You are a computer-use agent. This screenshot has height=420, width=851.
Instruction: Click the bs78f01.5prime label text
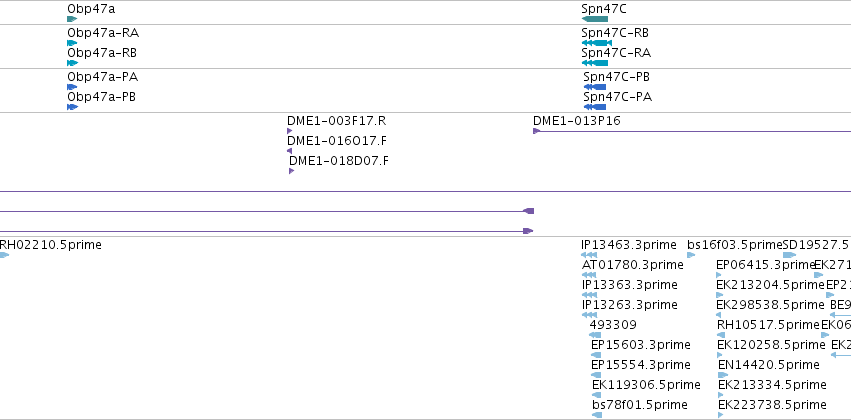coord(640,404)
